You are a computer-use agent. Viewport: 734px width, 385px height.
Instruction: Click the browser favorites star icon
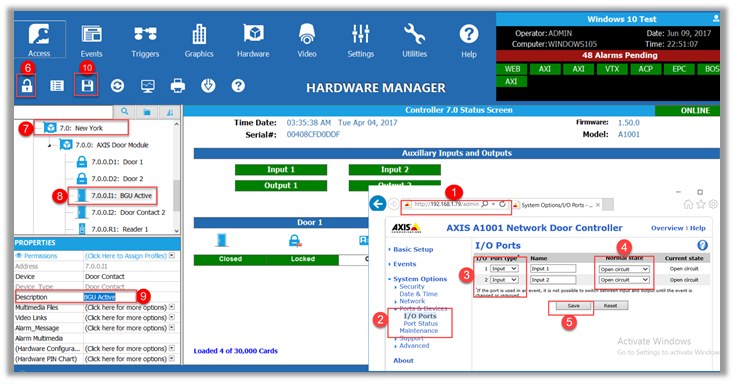click(701, 204)
